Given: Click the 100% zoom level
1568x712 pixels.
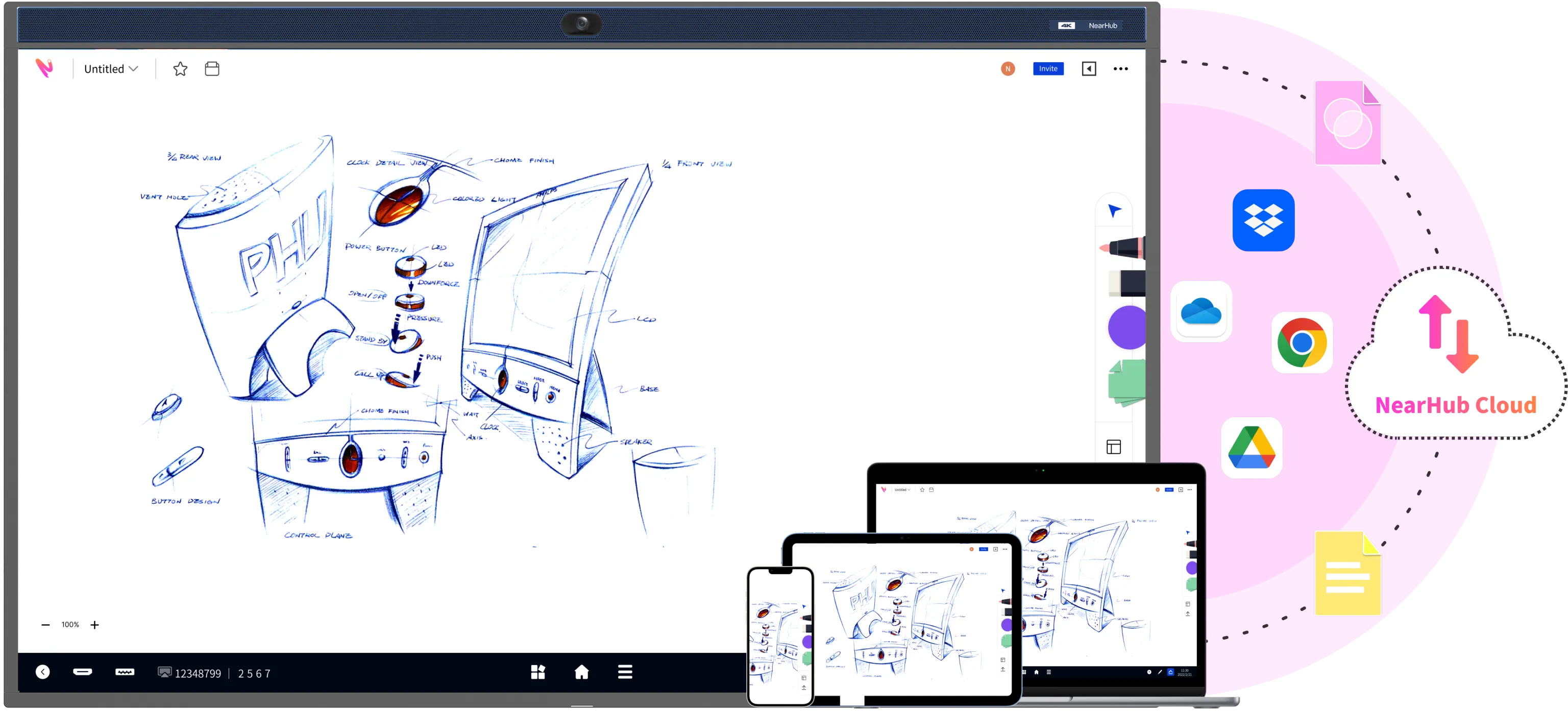Looking at the screenshot, I should [x=70, y=624].
